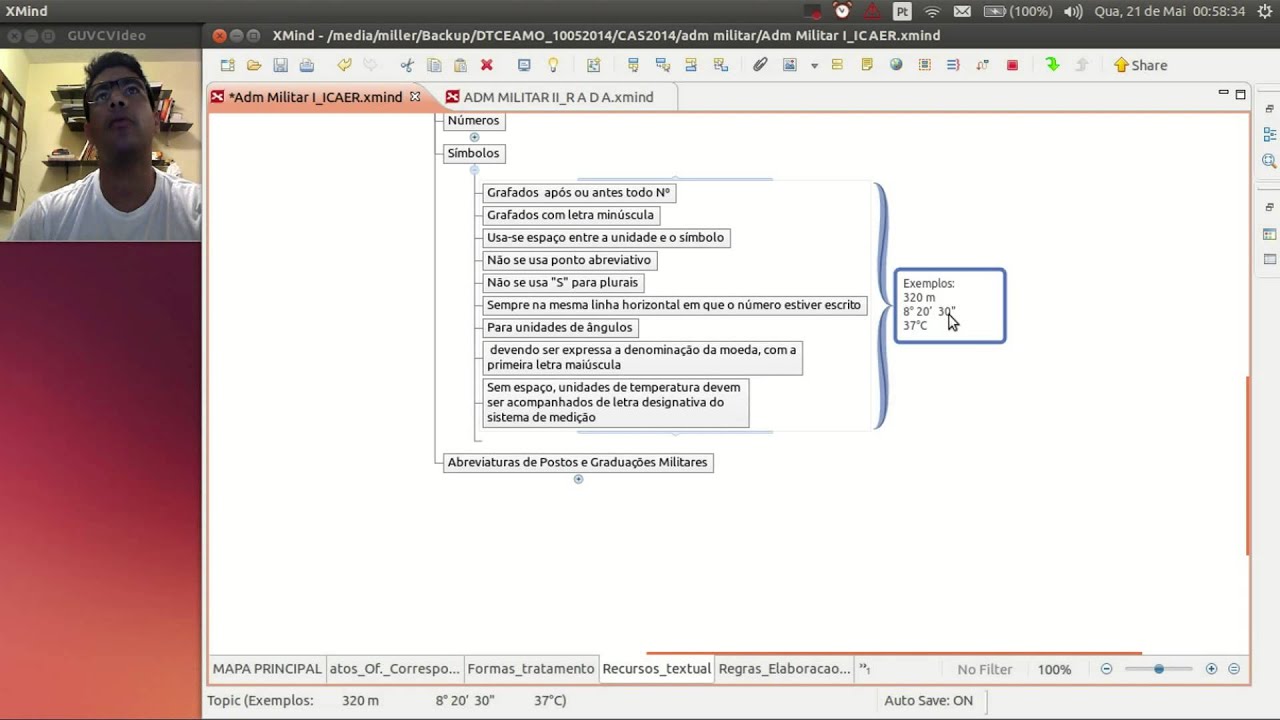The image size is (1280, 720).
Task: Add a boundary with the boundary icon
Action: (x=924, y=65)
